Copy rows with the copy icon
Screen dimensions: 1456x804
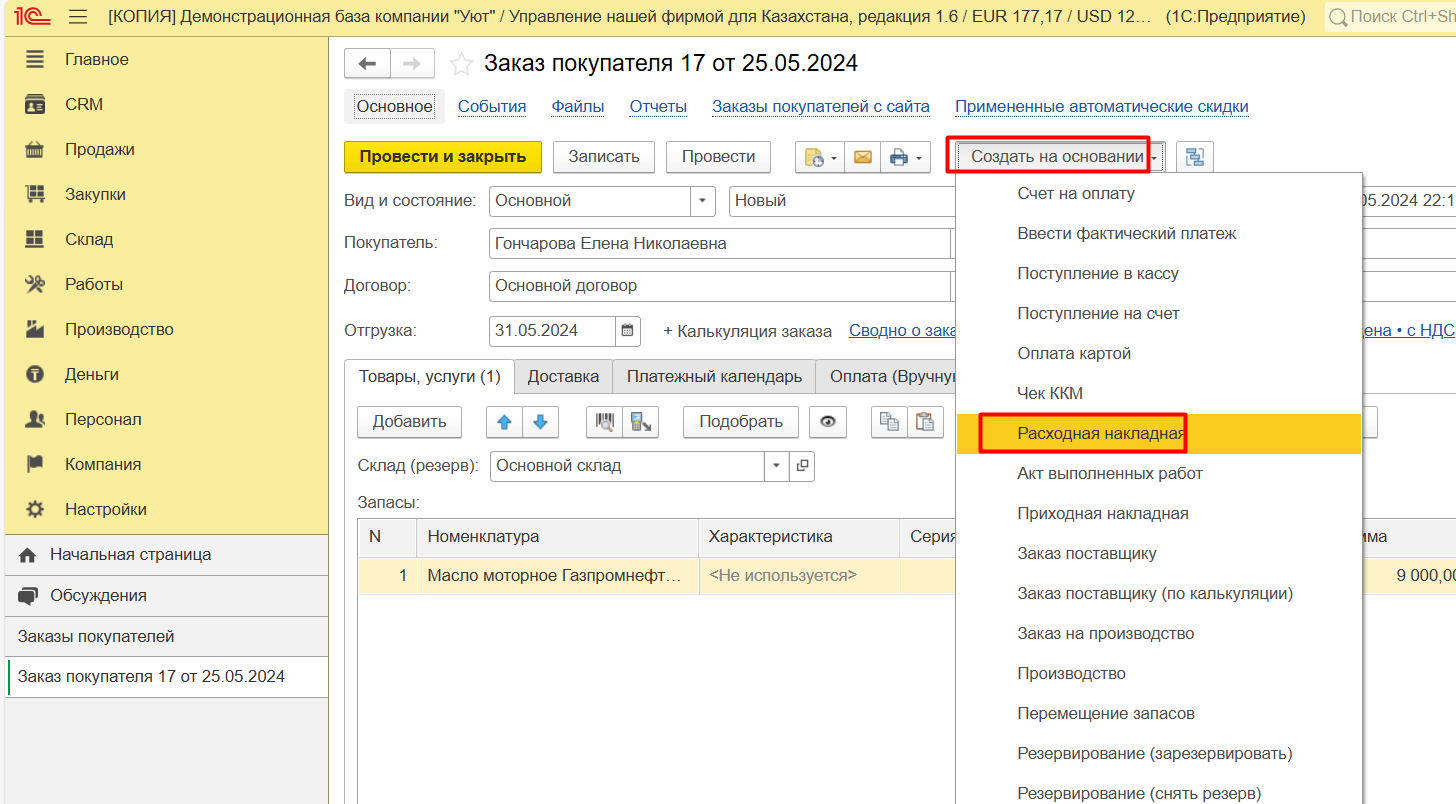pyautogui.click(x=889, y=422)
